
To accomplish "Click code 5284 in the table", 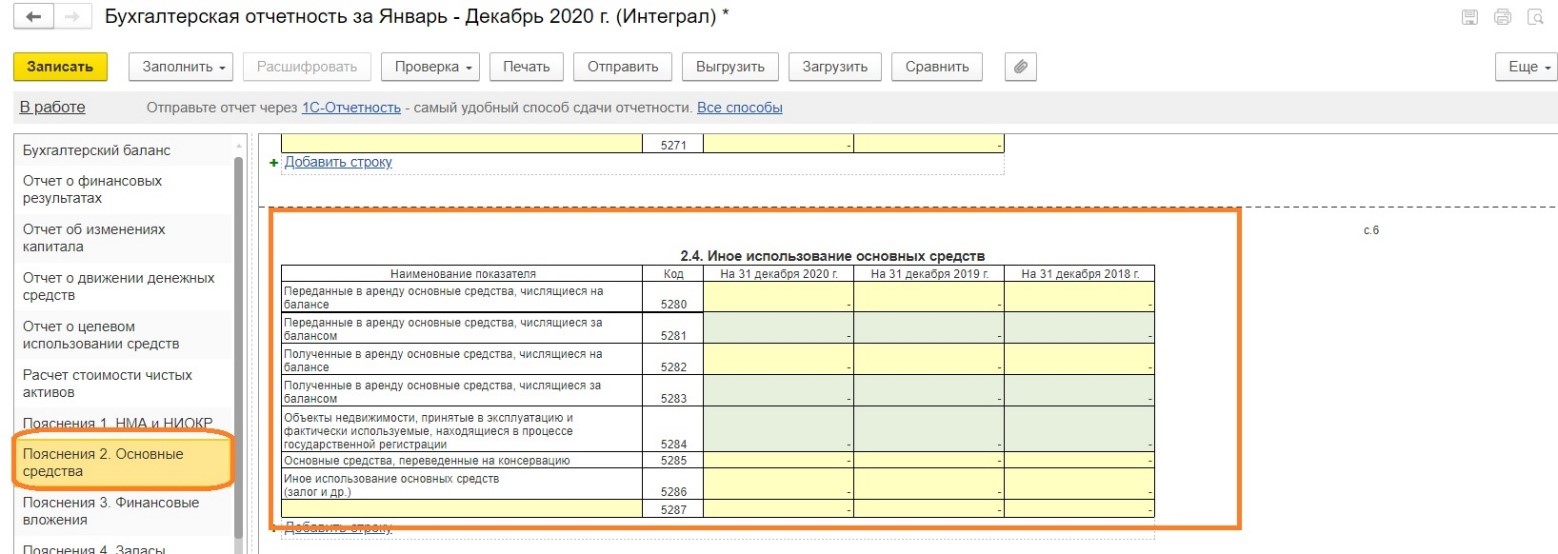I will pos(673,444).
